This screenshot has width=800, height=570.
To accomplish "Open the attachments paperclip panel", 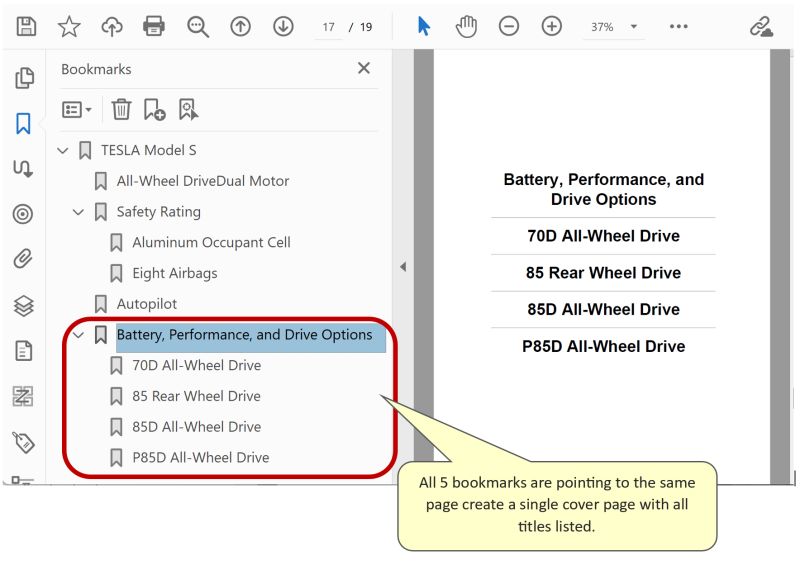I will coord(23,259).
